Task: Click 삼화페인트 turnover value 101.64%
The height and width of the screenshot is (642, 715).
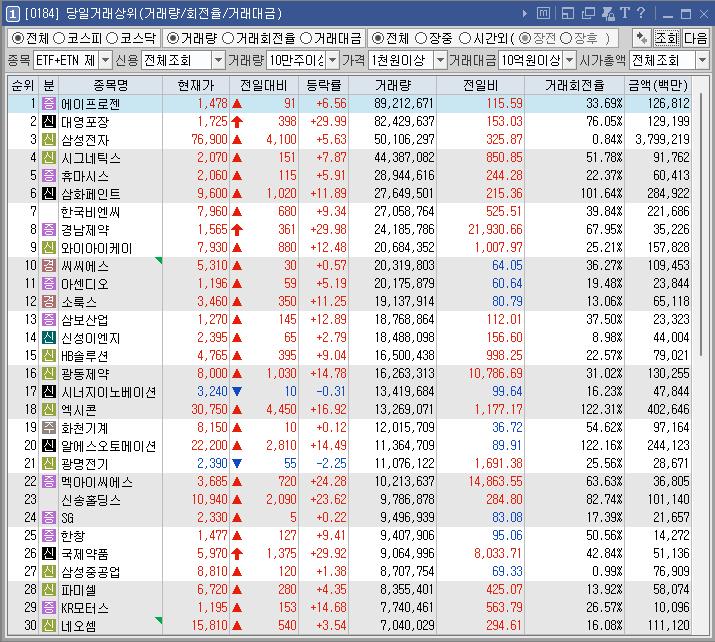Action: point(601,193)
